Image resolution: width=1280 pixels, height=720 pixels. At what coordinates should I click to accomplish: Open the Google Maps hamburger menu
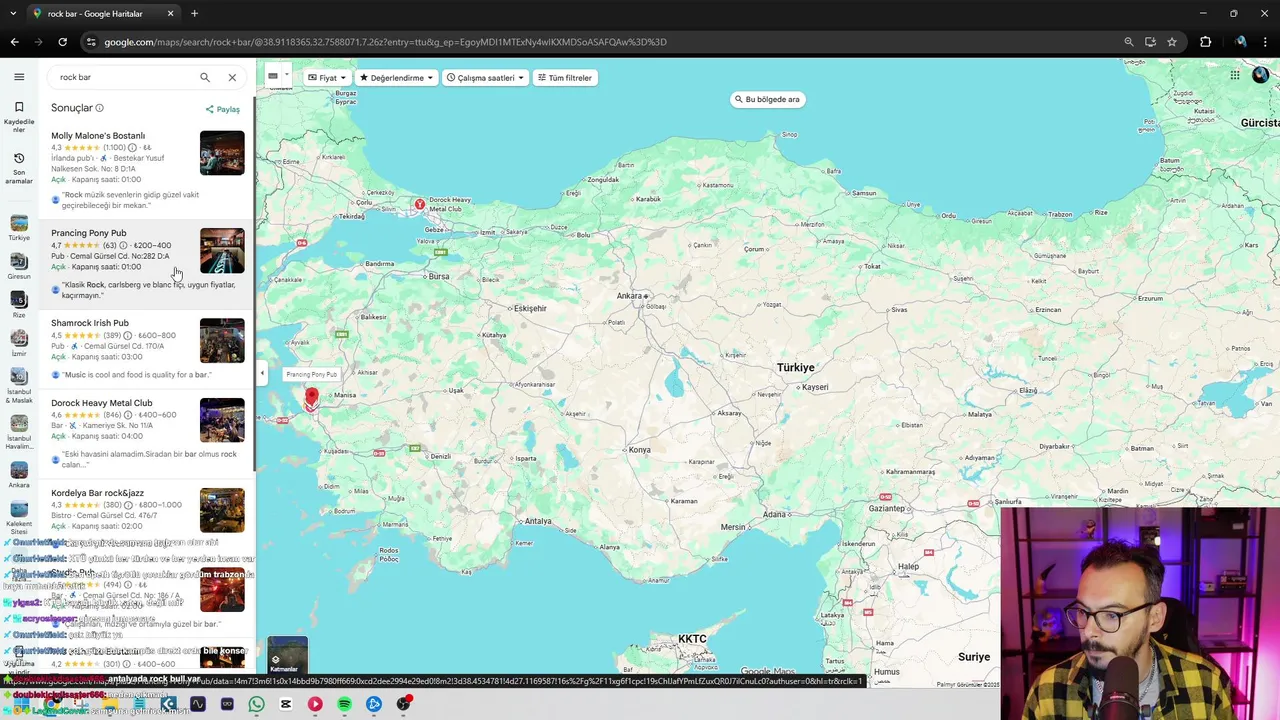pyautogui.click(x=19, y=77)
